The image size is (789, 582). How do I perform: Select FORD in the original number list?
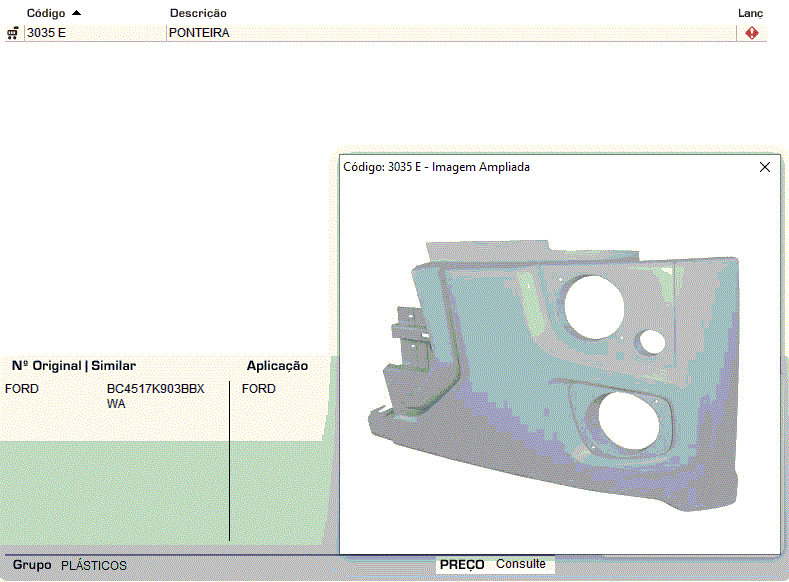pos(22,389)
